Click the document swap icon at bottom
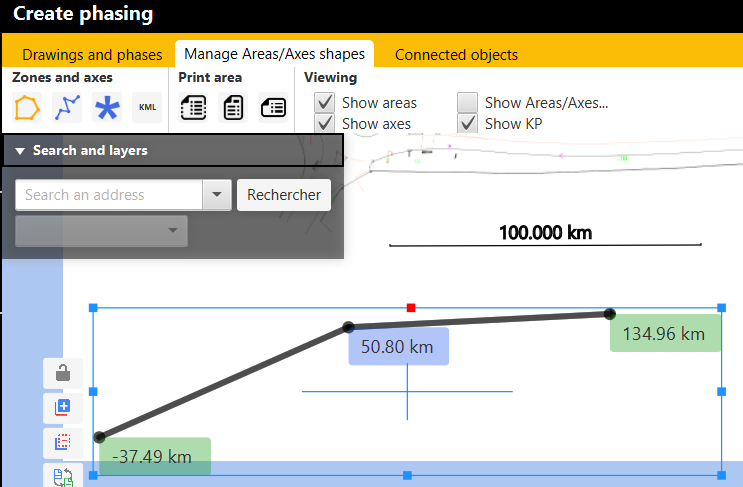Viewport: 743px width, 487px height. (x=63, y=476)
